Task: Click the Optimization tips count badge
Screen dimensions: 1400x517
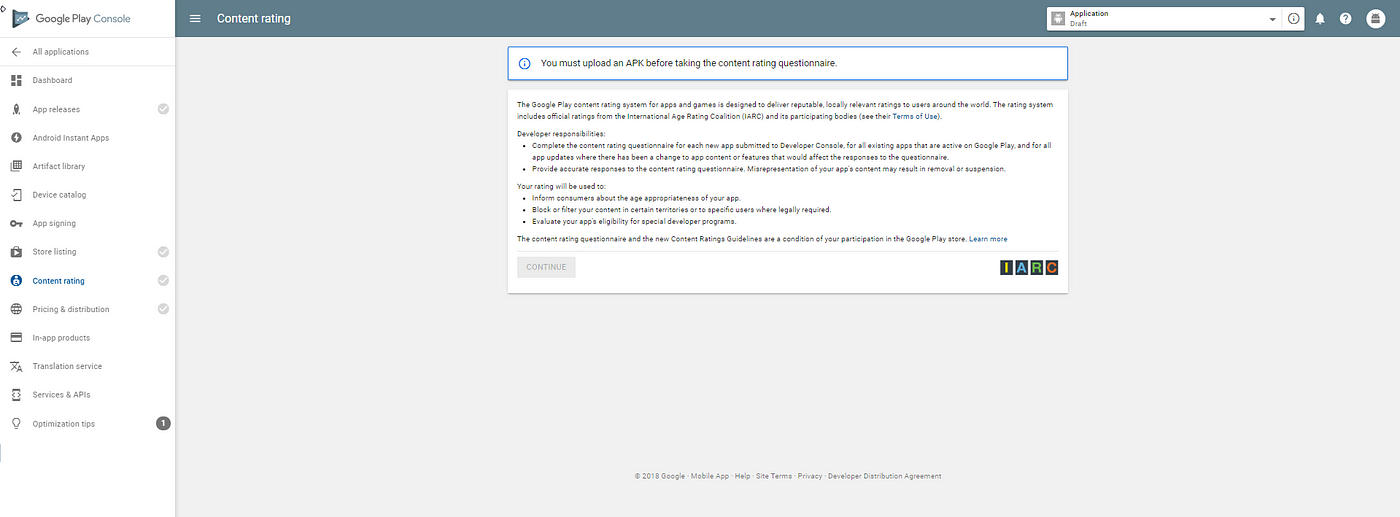Action: click(x=163, y=424)
